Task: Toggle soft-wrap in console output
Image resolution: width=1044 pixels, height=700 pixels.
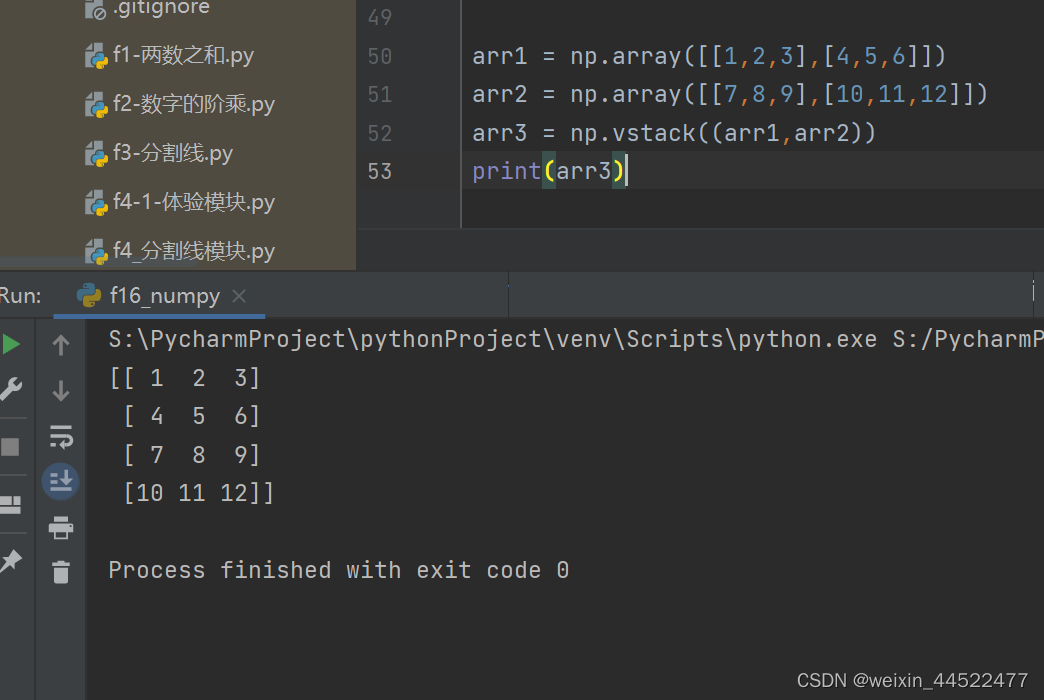Action: [61, 437]
